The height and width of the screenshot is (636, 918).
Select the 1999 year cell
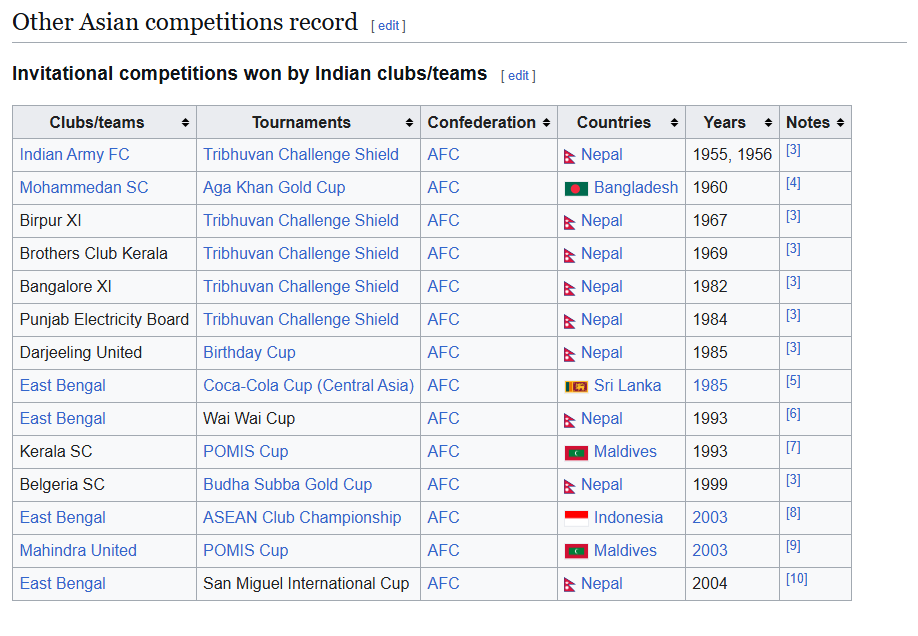tap(732, 484)
